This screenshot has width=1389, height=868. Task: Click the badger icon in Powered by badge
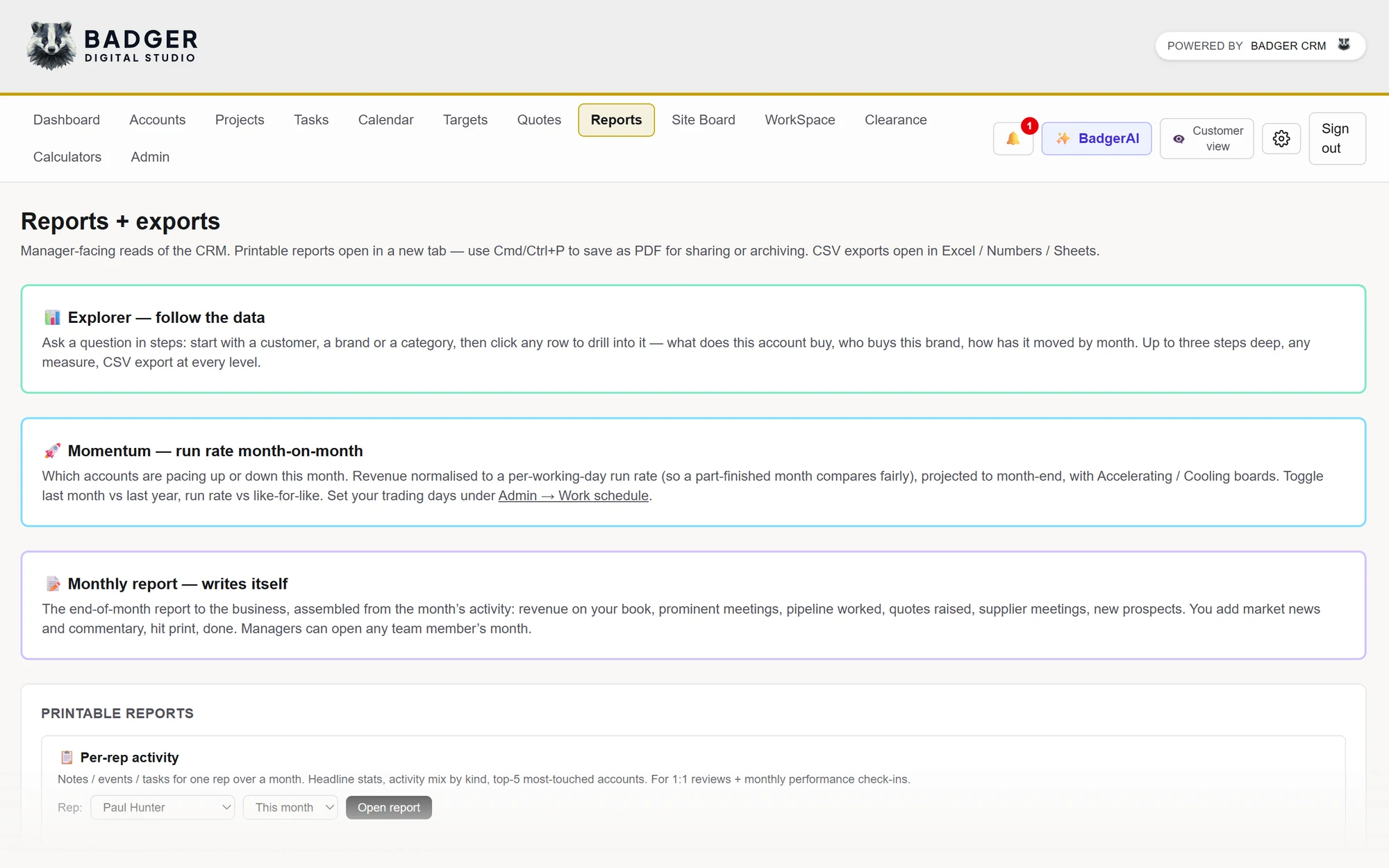pos(1345,45)
